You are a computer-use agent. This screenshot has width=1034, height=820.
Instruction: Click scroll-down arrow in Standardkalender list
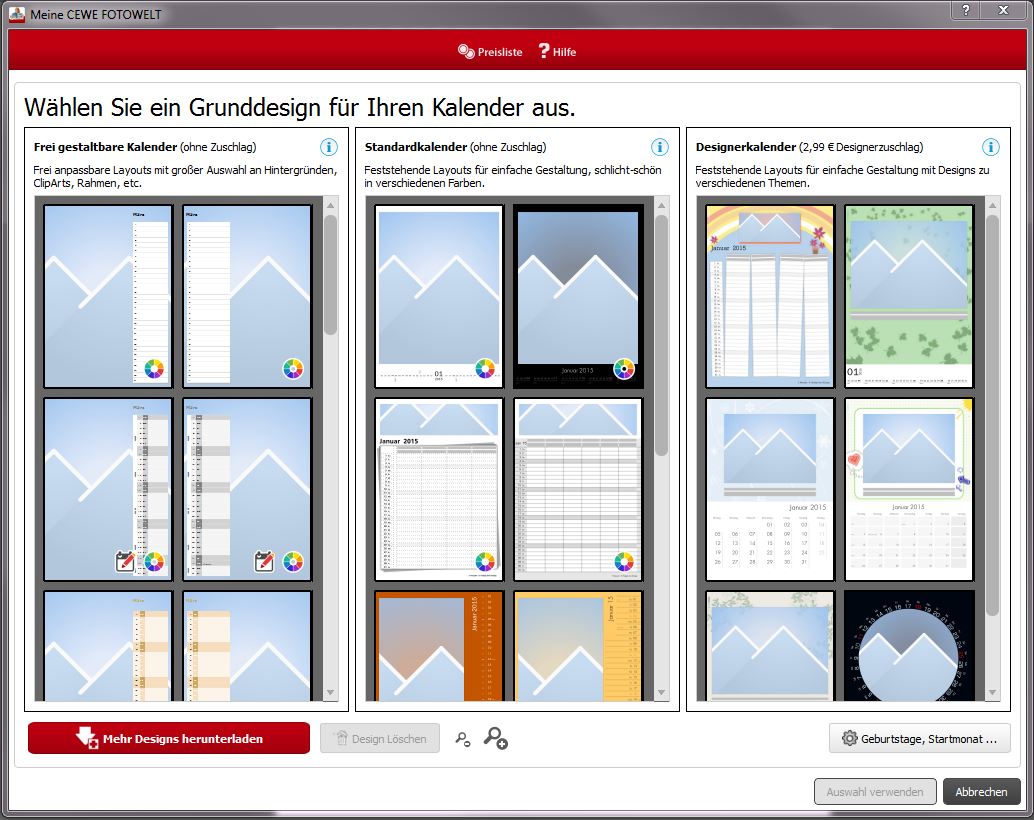(661, 693)
